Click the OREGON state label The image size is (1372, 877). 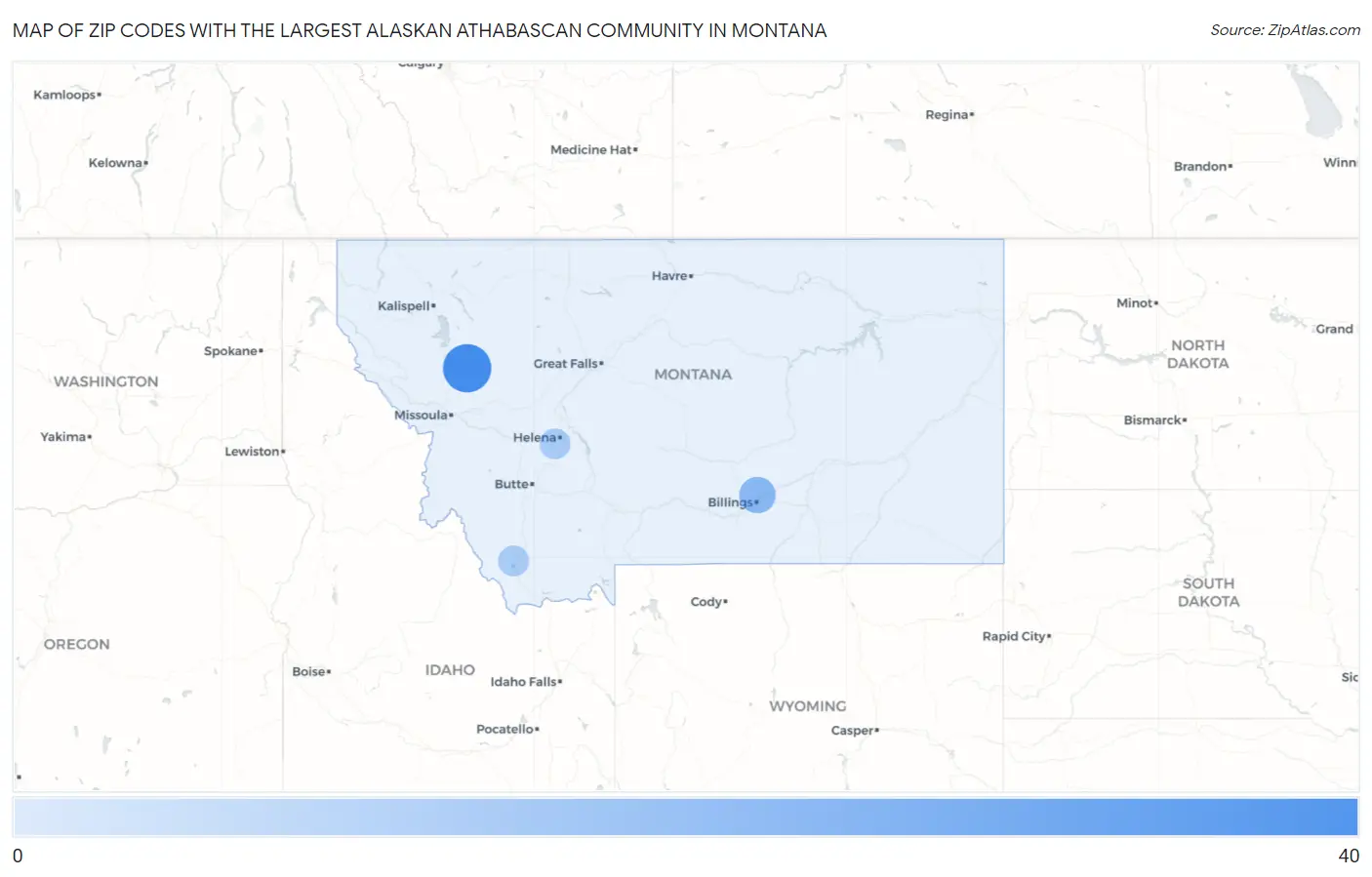click(77, 645)
